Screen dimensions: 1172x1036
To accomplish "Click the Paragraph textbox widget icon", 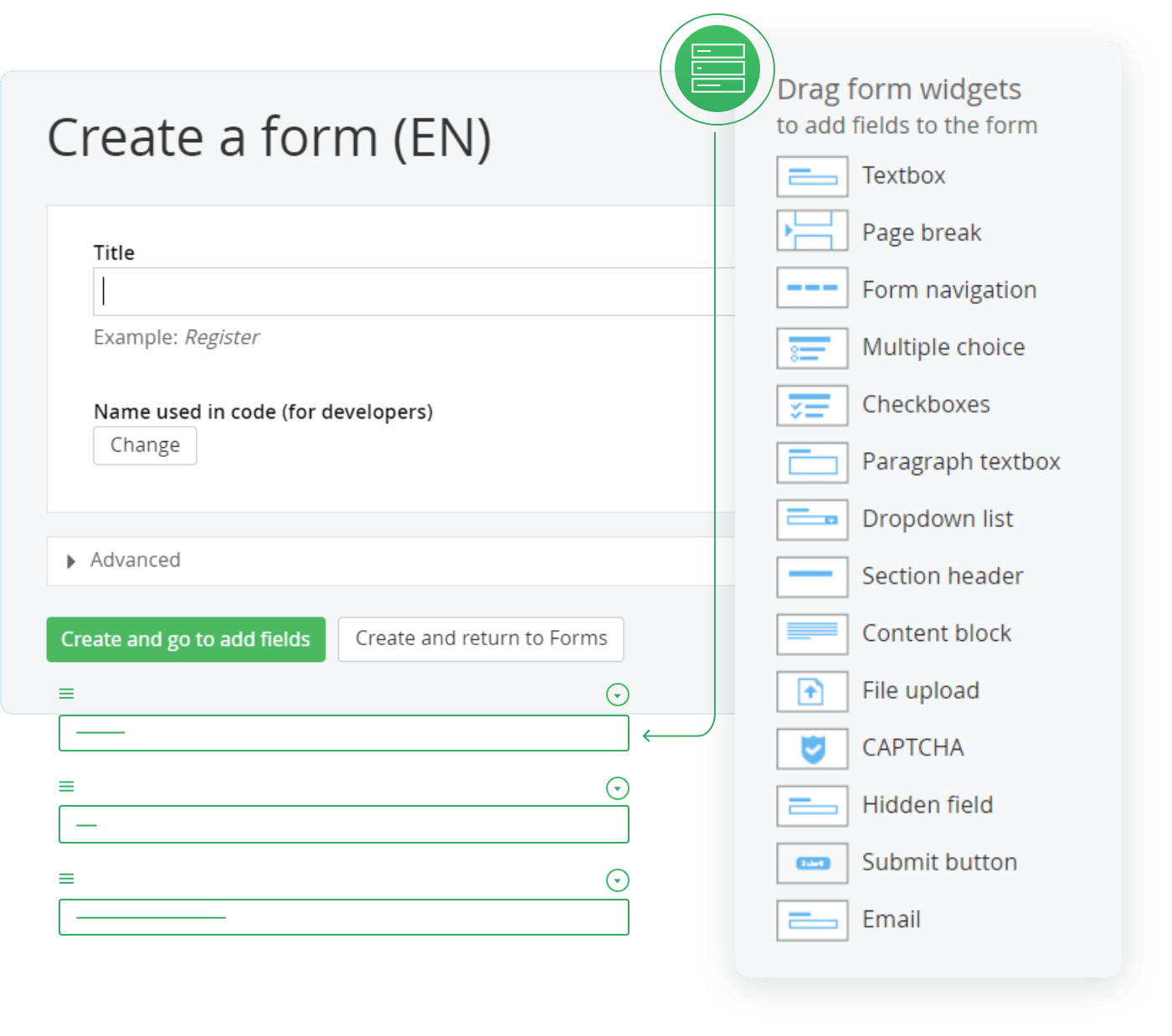I will click(x=812, y=463).
